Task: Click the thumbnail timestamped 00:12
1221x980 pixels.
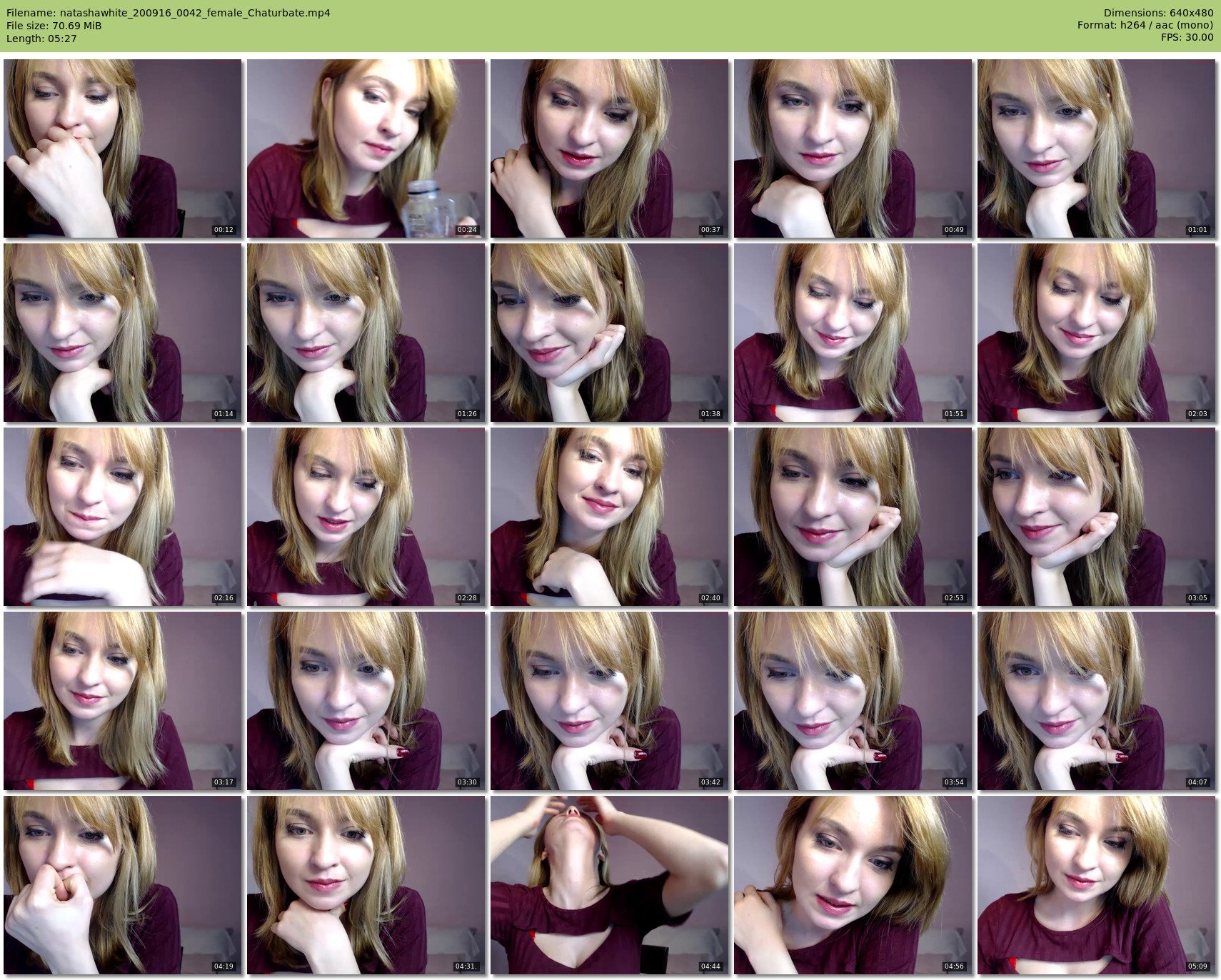Action: coord(123,148)
